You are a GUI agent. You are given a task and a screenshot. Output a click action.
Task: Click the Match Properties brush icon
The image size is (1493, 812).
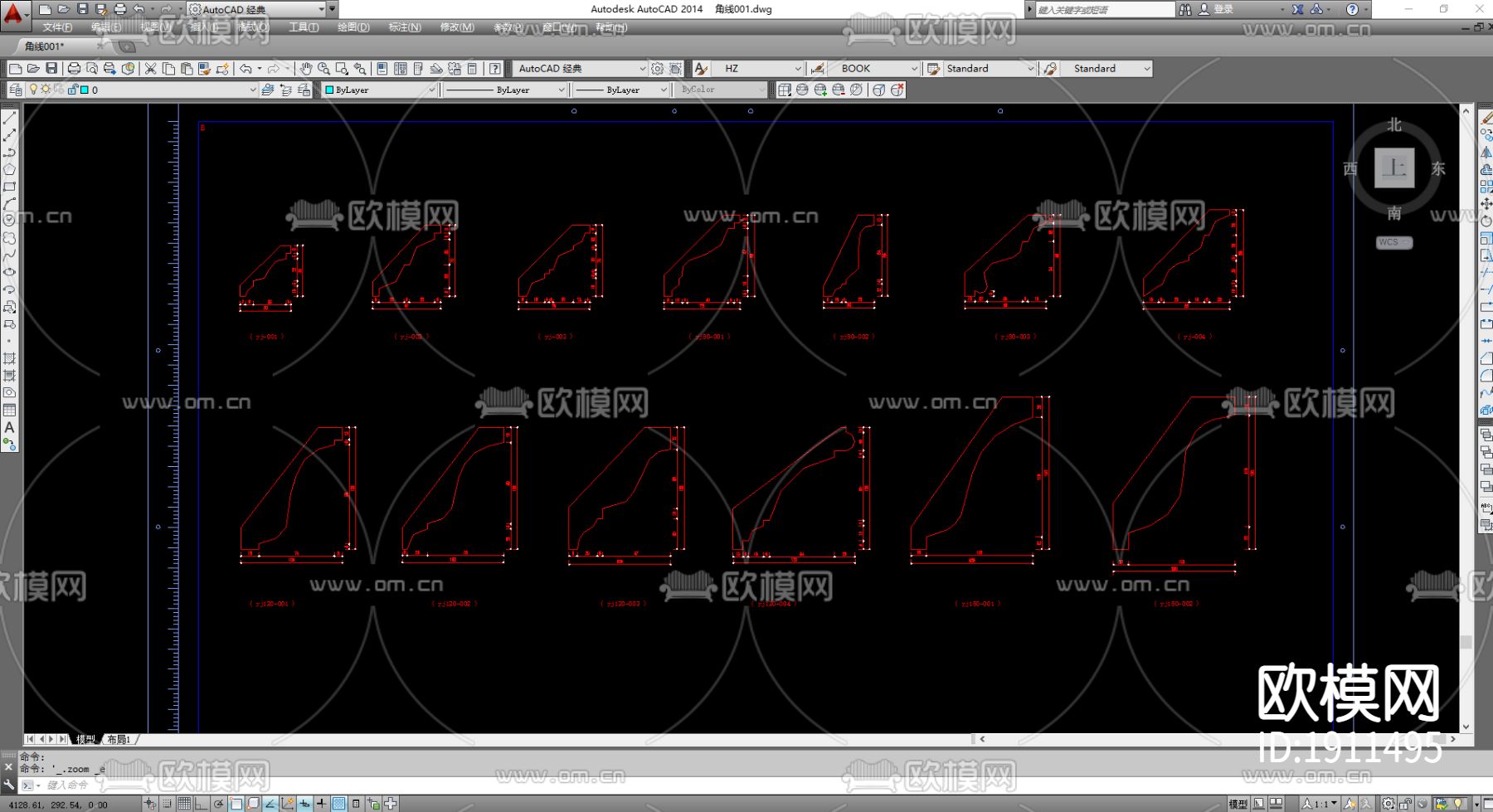204,68
